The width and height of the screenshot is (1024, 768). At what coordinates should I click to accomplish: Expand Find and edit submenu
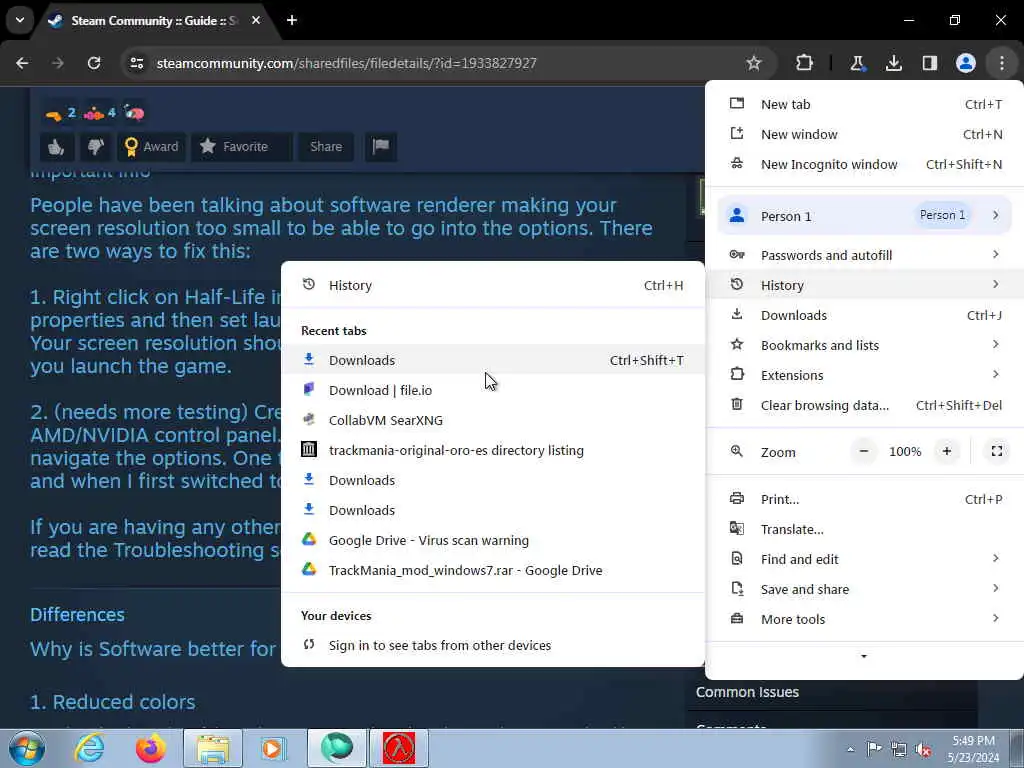(x=864, y=560)
